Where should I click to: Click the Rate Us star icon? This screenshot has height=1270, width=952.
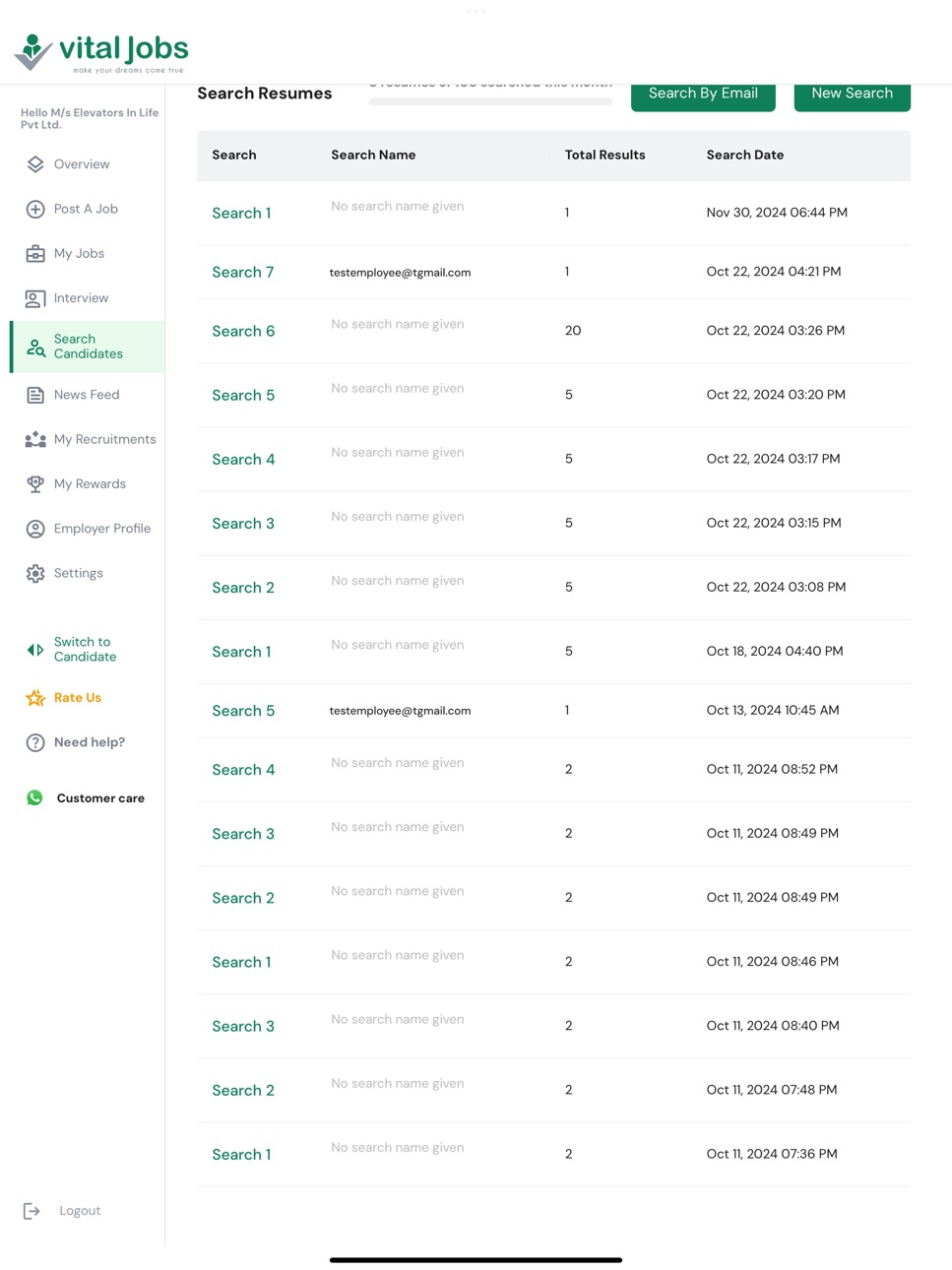[35, 698]
